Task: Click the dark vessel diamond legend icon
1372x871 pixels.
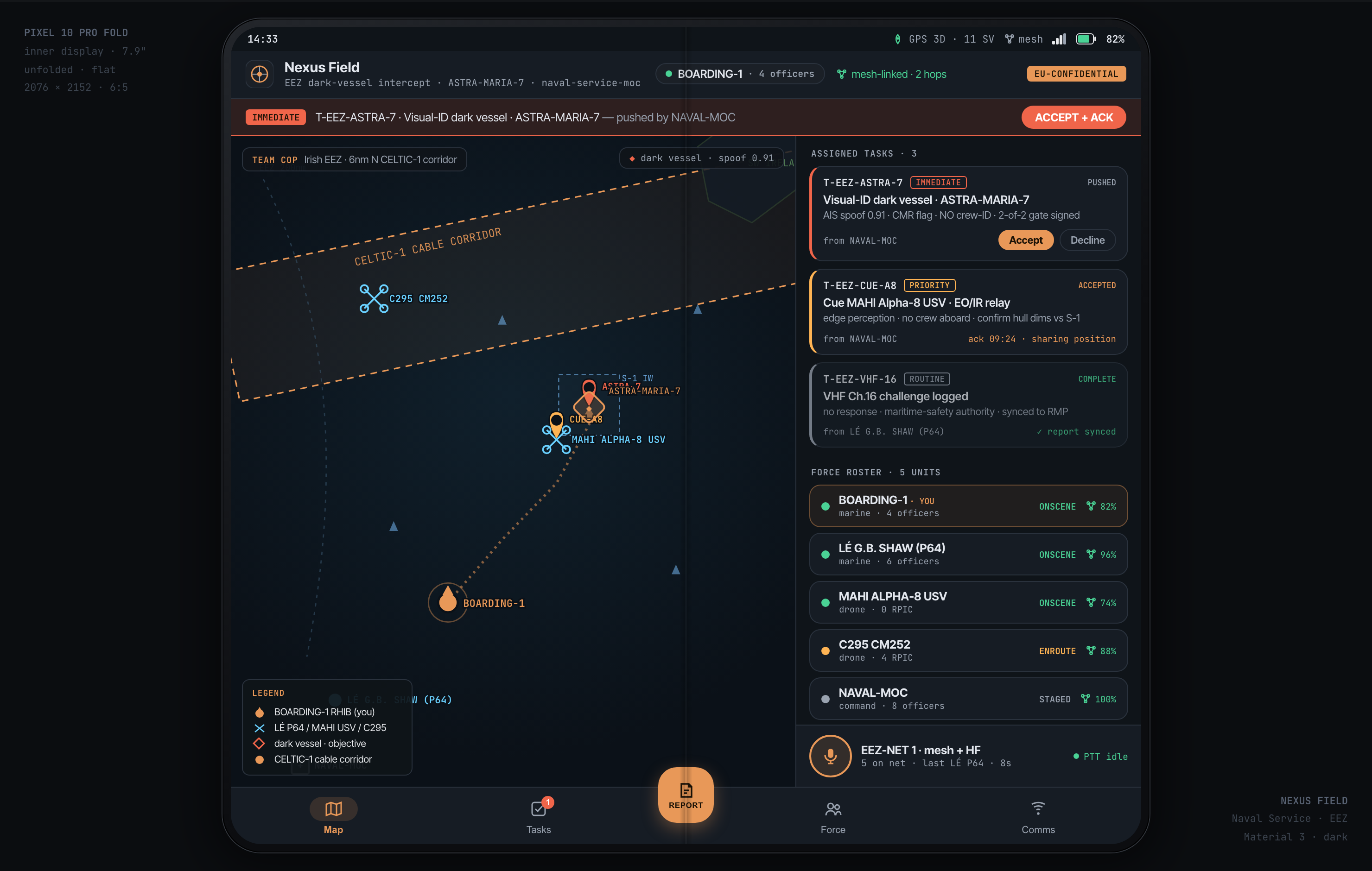Action: 259,744
